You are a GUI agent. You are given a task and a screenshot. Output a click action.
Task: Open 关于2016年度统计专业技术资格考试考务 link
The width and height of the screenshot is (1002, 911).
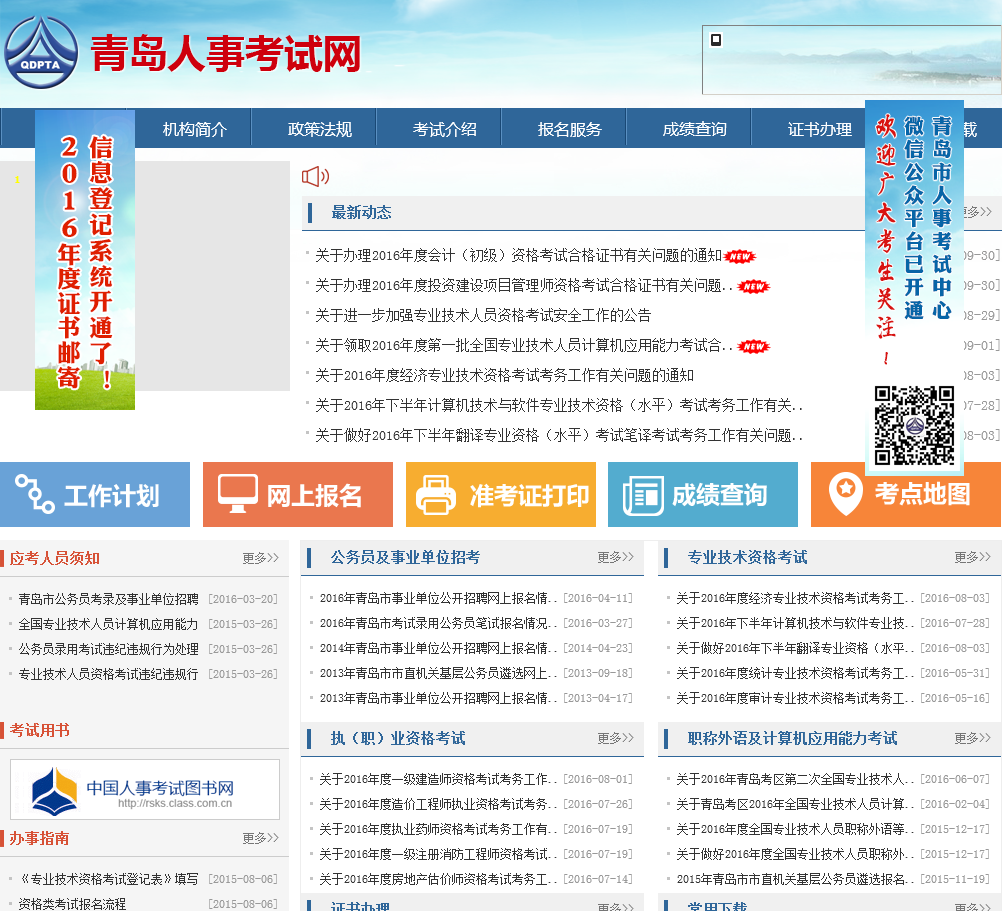tap(795, 673)
